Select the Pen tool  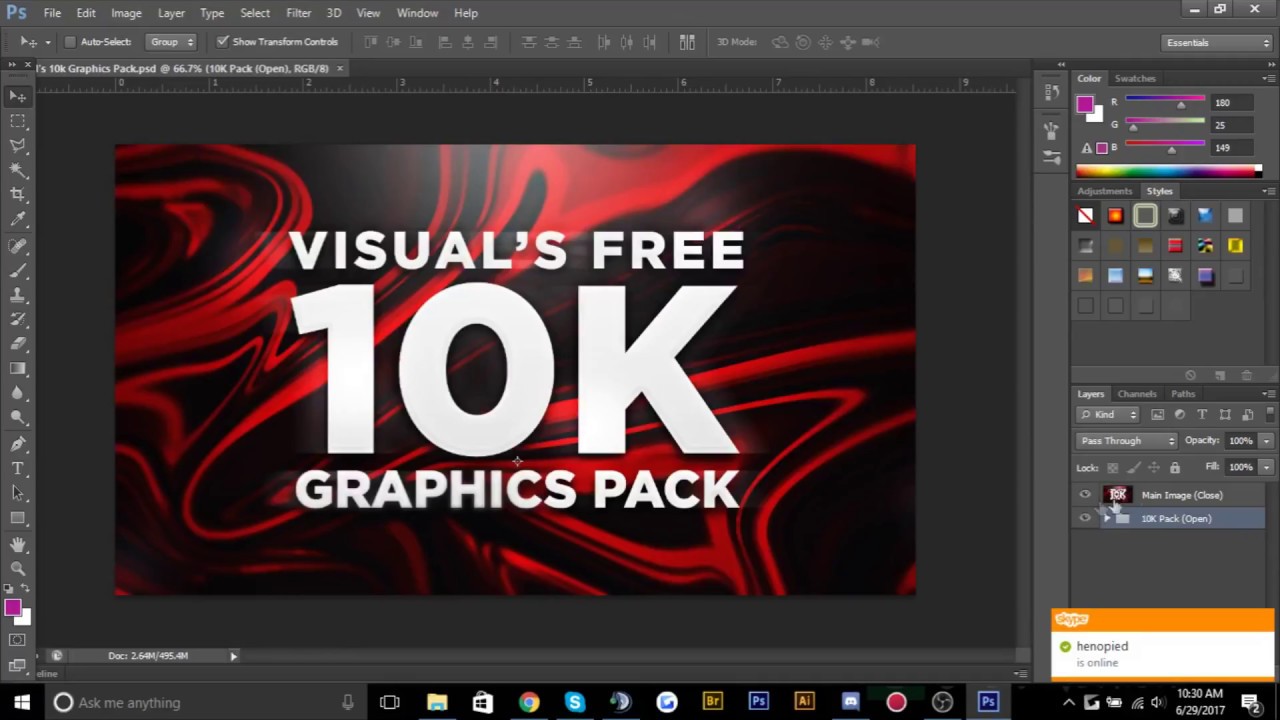tap(18, 444)
